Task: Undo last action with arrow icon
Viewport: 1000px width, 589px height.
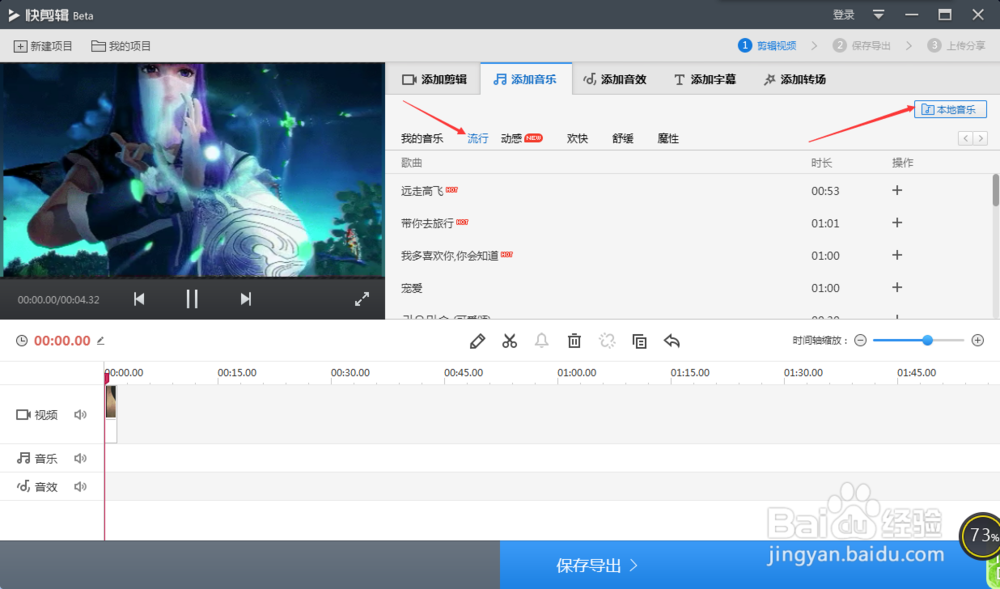Action: tap(672, 341)
